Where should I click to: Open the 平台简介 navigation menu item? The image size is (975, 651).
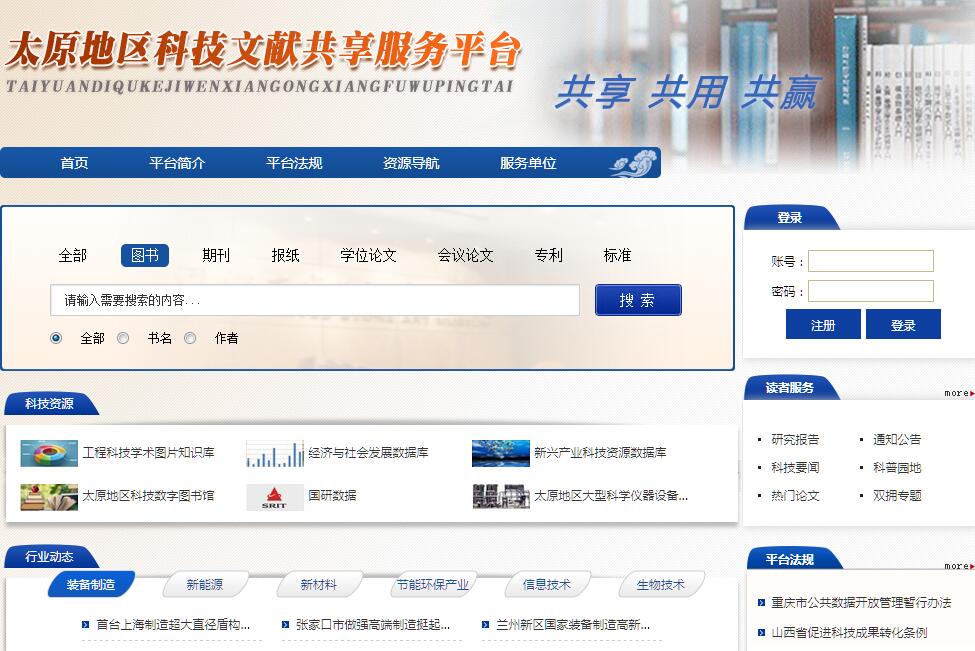(x=177, y=163)
